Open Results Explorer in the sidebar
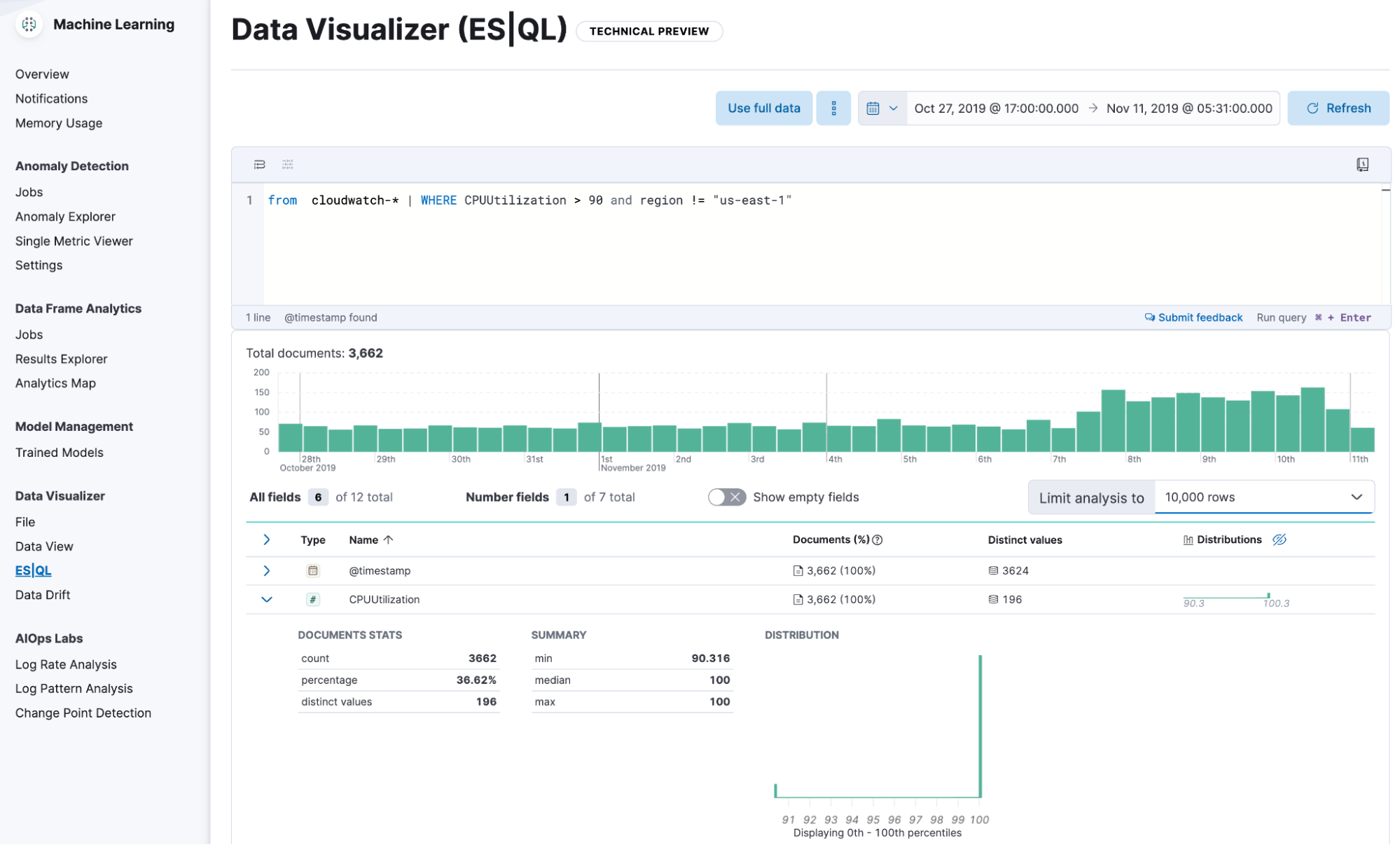 61,359
